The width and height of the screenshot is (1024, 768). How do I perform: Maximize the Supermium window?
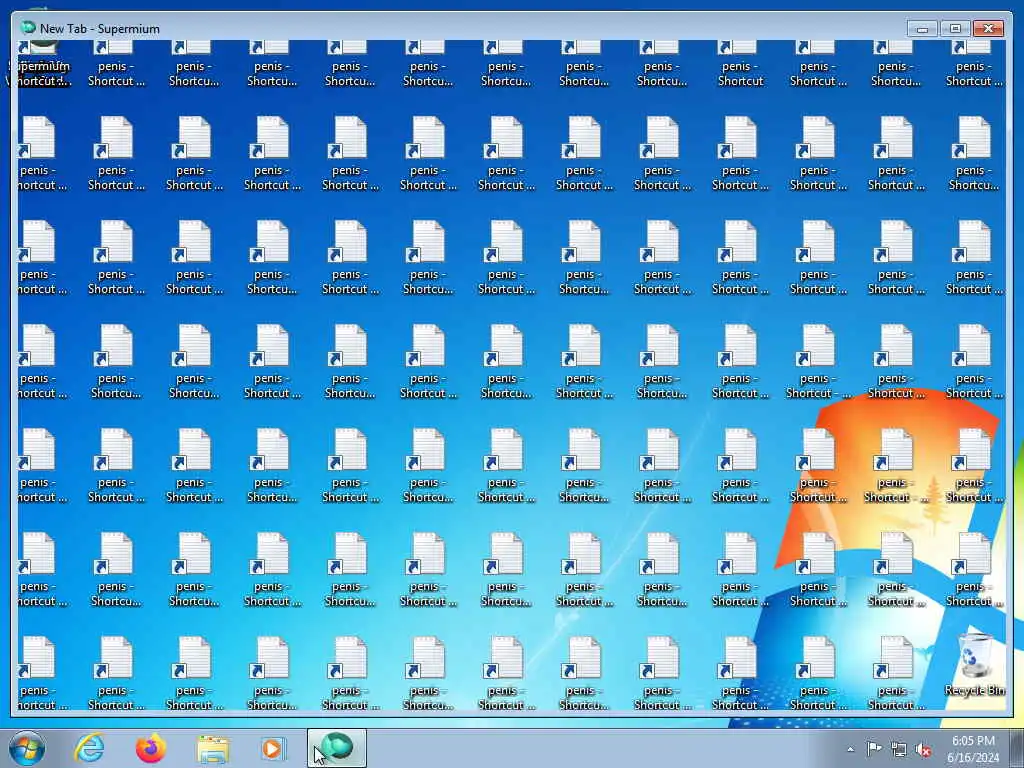pos(955,28)
